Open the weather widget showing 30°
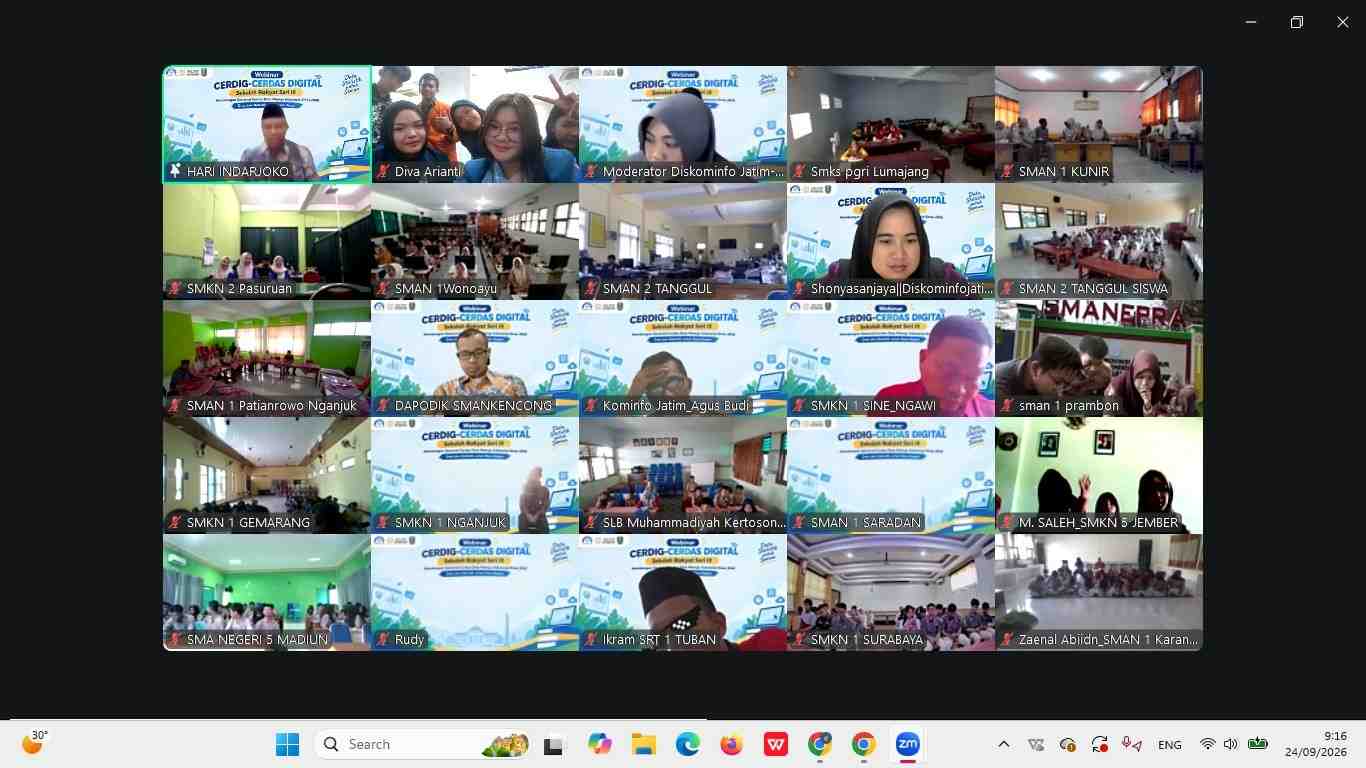Viewport: 1366px width, 768px height. pos(35,742)
